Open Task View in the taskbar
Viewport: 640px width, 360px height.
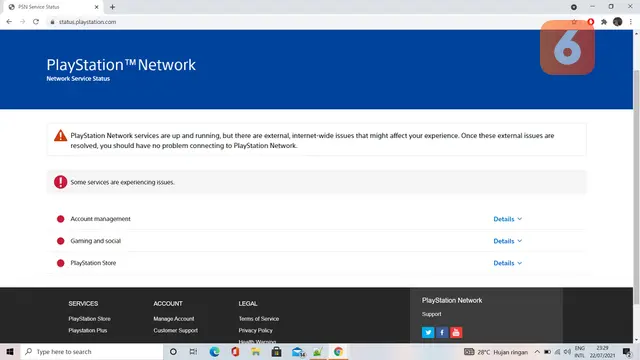(x=193, y=352)
